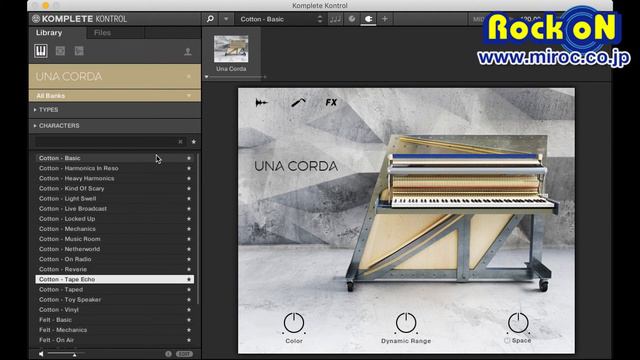Open the header dropdown arrow menu
This screenshot has width=640, height=360.
tap(226, 19)
